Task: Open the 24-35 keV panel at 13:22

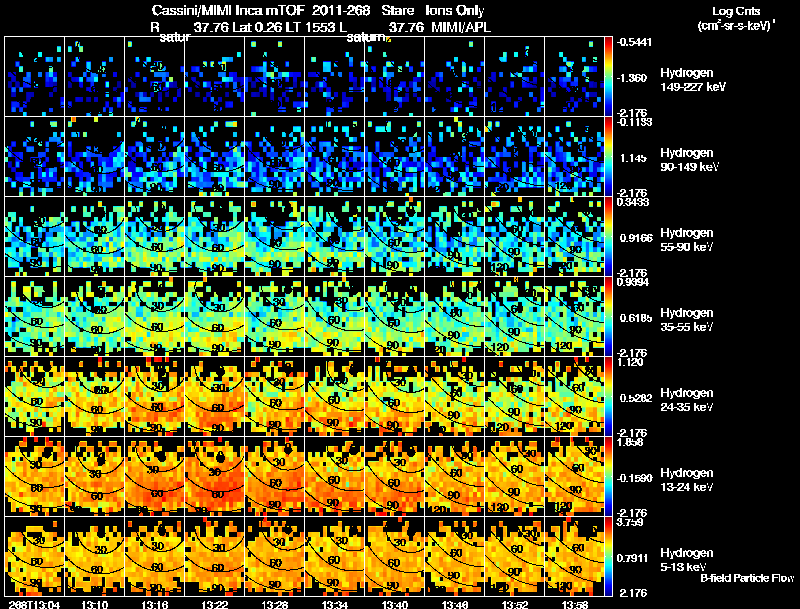Action: point(215,396)
